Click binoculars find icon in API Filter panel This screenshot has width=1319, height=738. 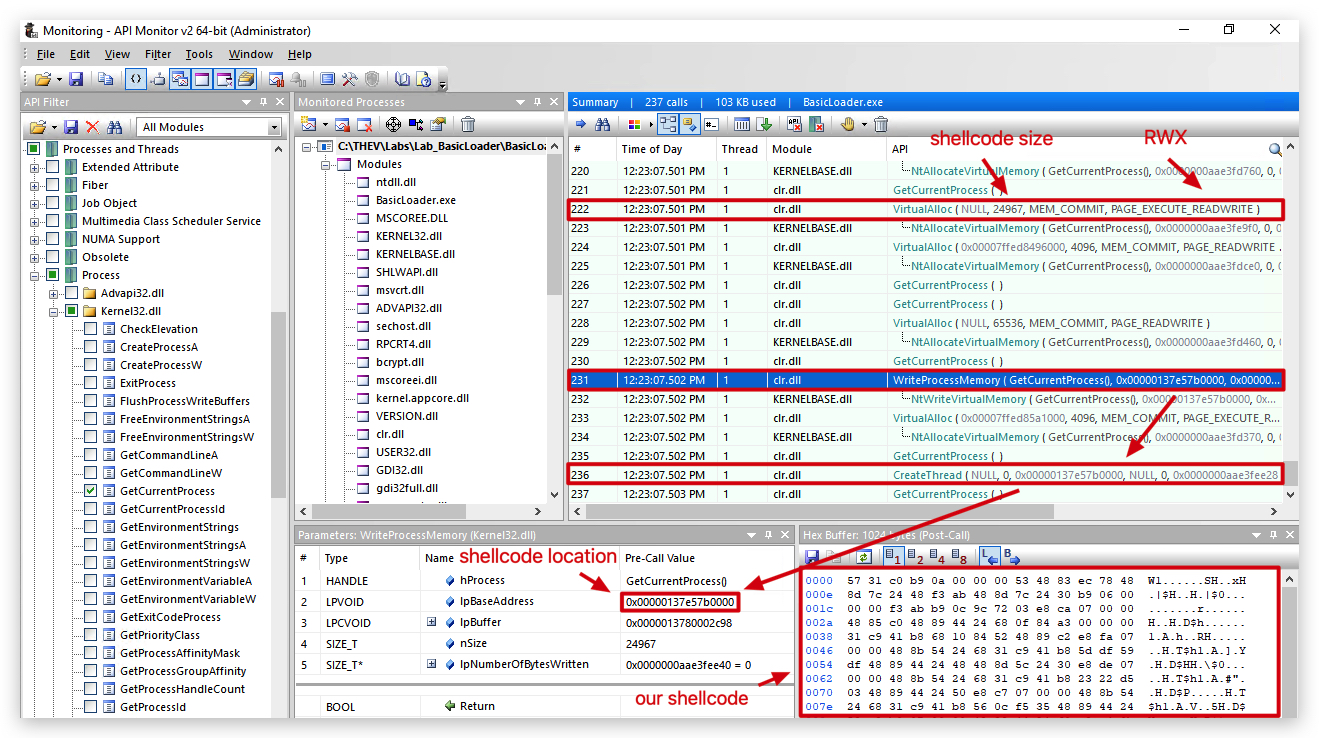115,127
